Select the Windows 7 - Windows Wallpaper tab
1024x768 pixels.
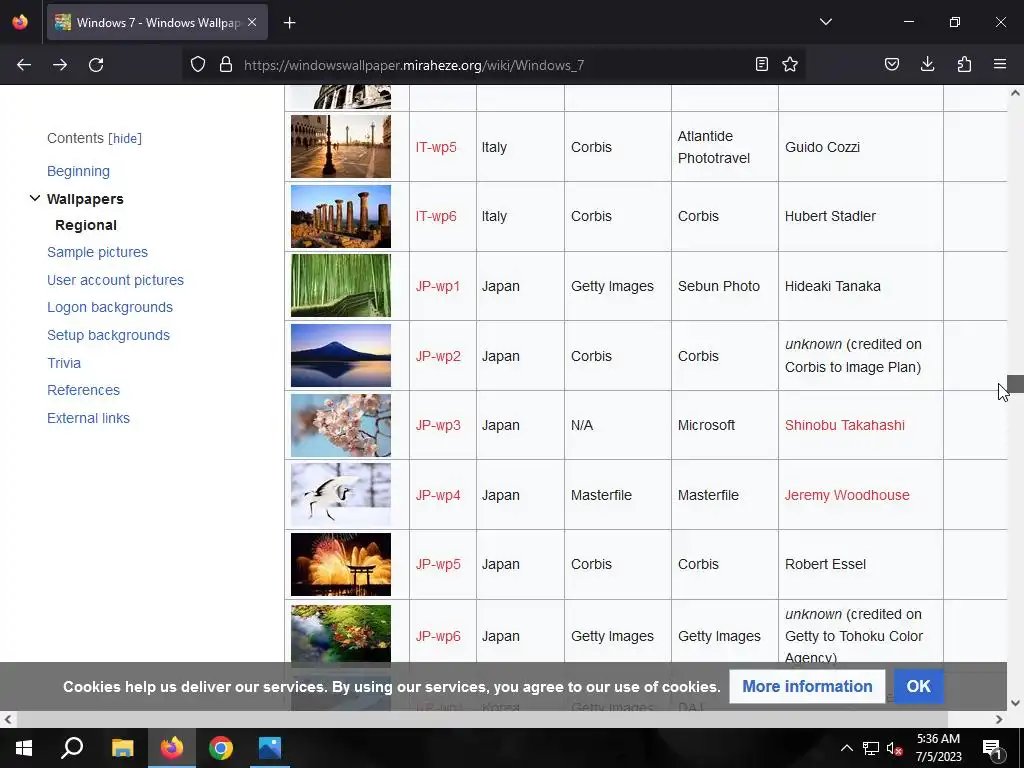pos(157,22)
